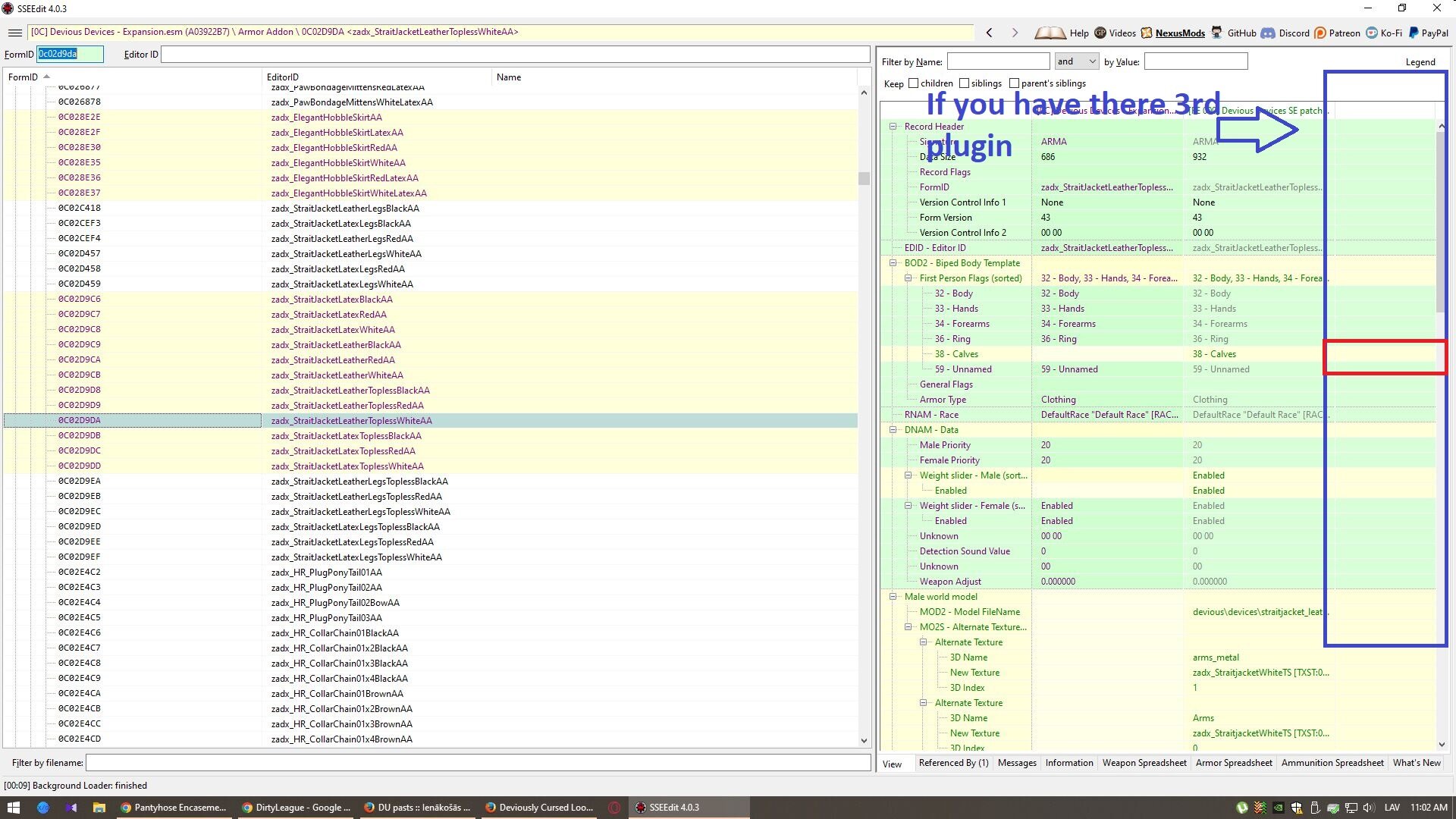Screen dimensions: 1456x819
Task: Open the GitHub link icon
Action: point(1216,33)
